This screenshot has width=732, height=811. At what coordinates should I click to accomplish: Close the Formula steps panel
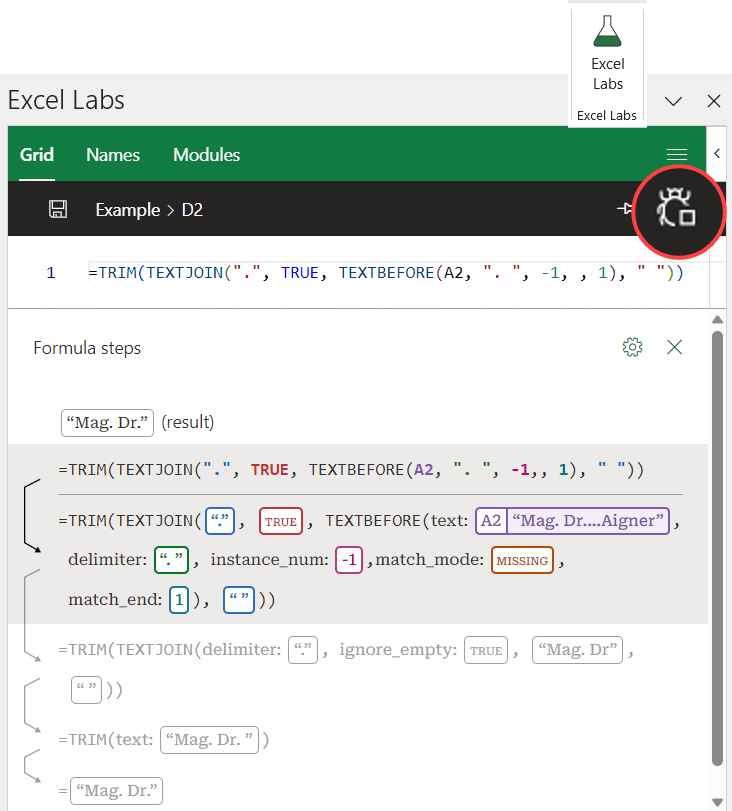click(x=675, y=347)
